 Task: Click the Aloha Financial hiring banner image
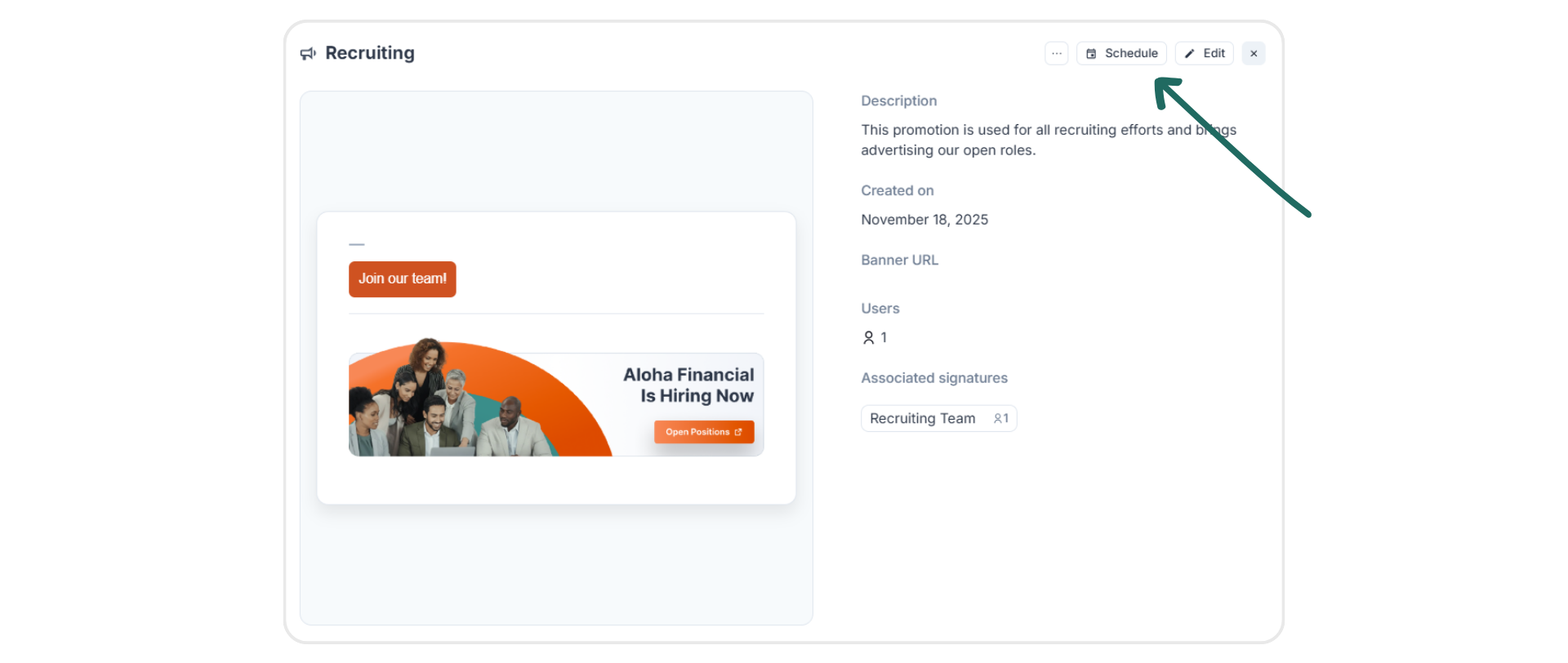click(x=556, y=398)
